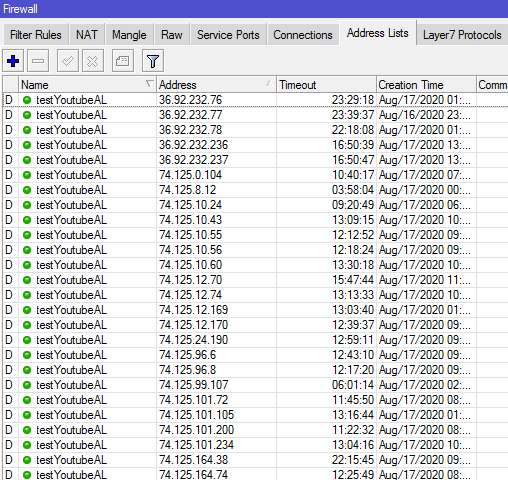Image resolution: width=508 pixels, height=480 pixels.
Task: Click the minus Remove button
Action: coord(38,61)
